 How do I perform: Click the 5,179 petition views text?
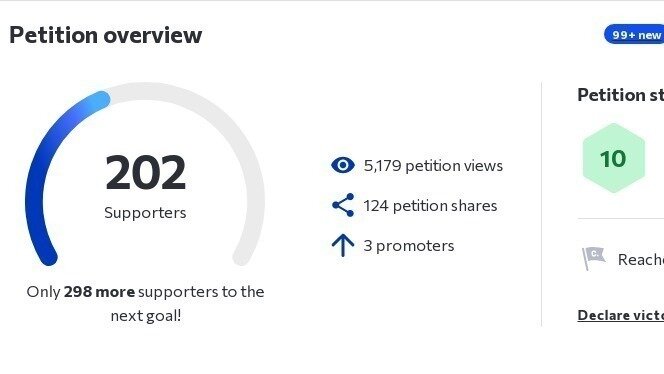[433, 166]
